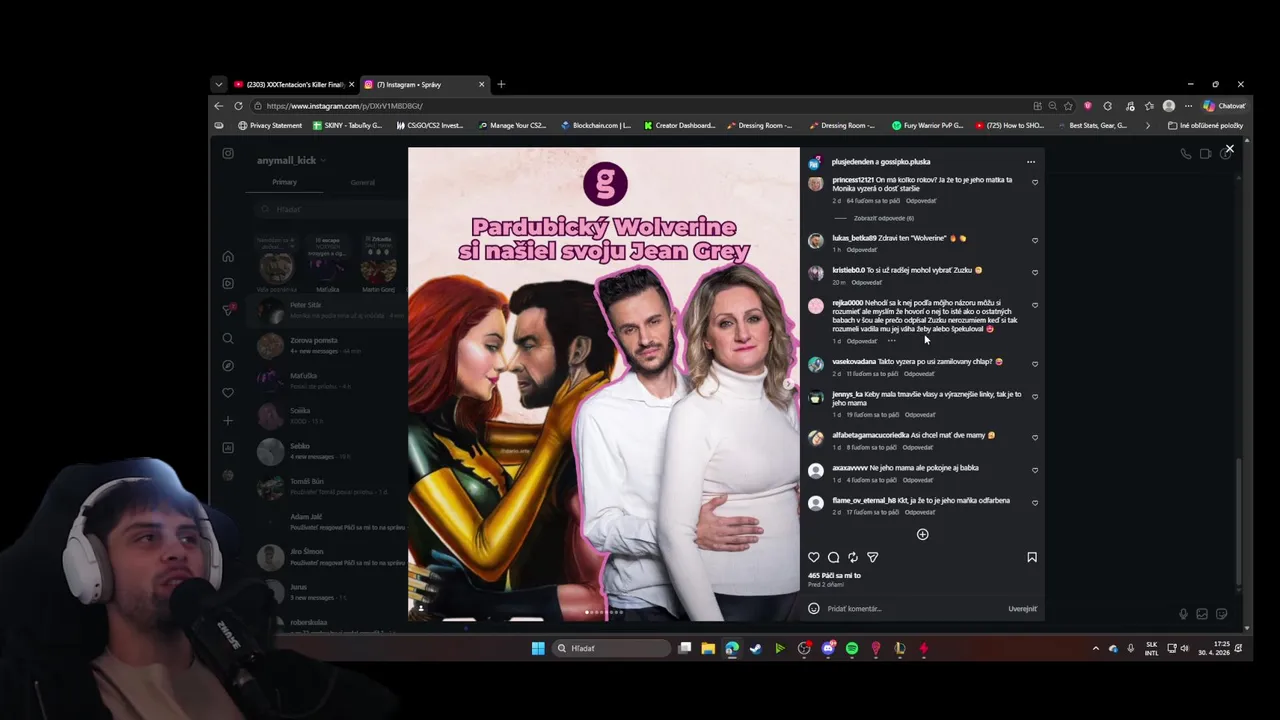Open comment bubble icon under post
The height and width of the screenshot is (720, 1280).
click(833, 557)
